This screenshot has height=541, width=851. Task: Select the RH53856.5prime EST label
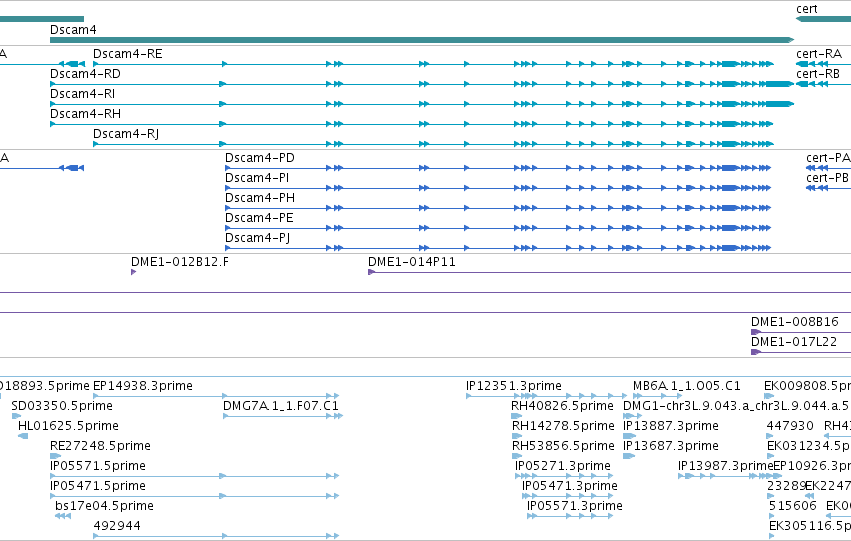coord(563,446)
